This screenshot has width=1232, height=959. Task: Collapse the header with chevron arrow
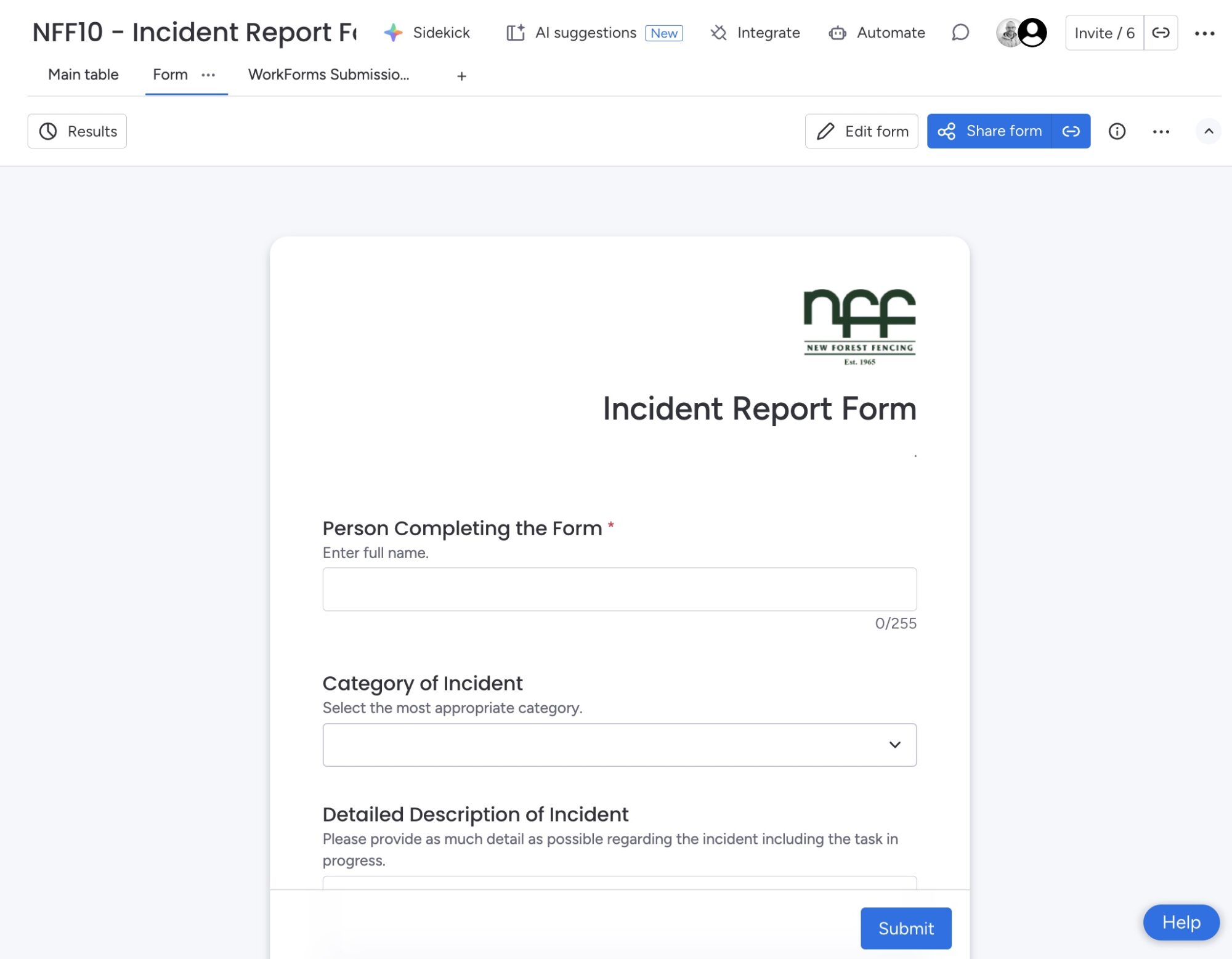click(1209, 131)
